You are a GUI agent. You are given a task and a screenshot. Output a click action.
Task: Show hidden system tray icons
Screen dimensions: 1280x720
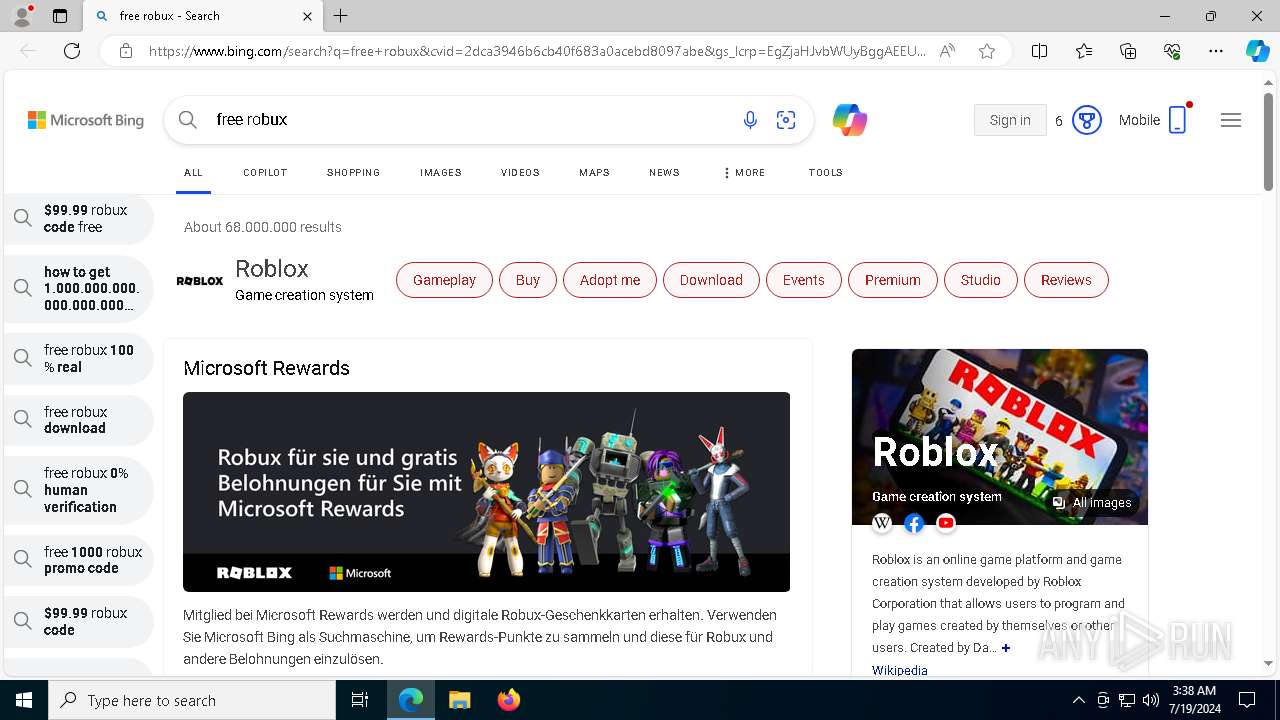1078,700
